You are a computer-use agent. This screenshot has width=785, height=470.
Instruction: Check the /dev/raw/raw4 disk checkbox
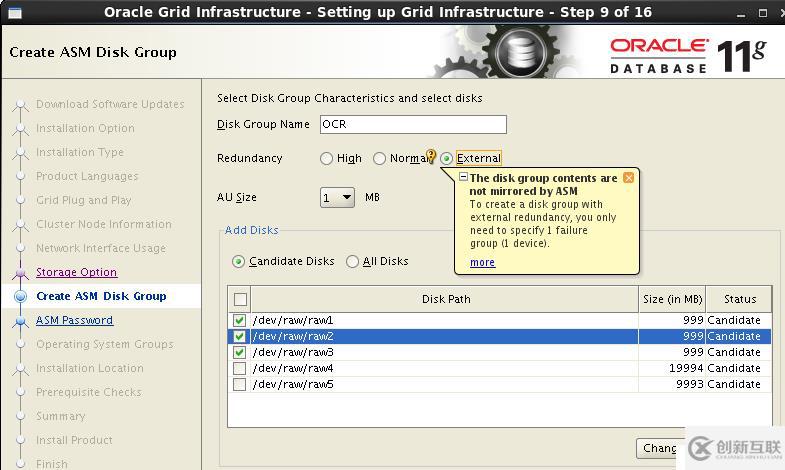(x=240, y=369)
